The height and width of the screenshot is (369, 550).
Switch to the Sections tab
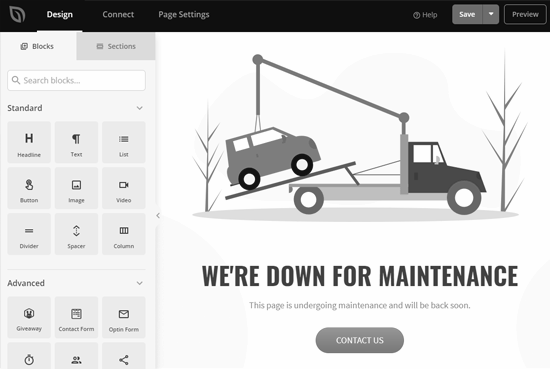tap(116, 46)
